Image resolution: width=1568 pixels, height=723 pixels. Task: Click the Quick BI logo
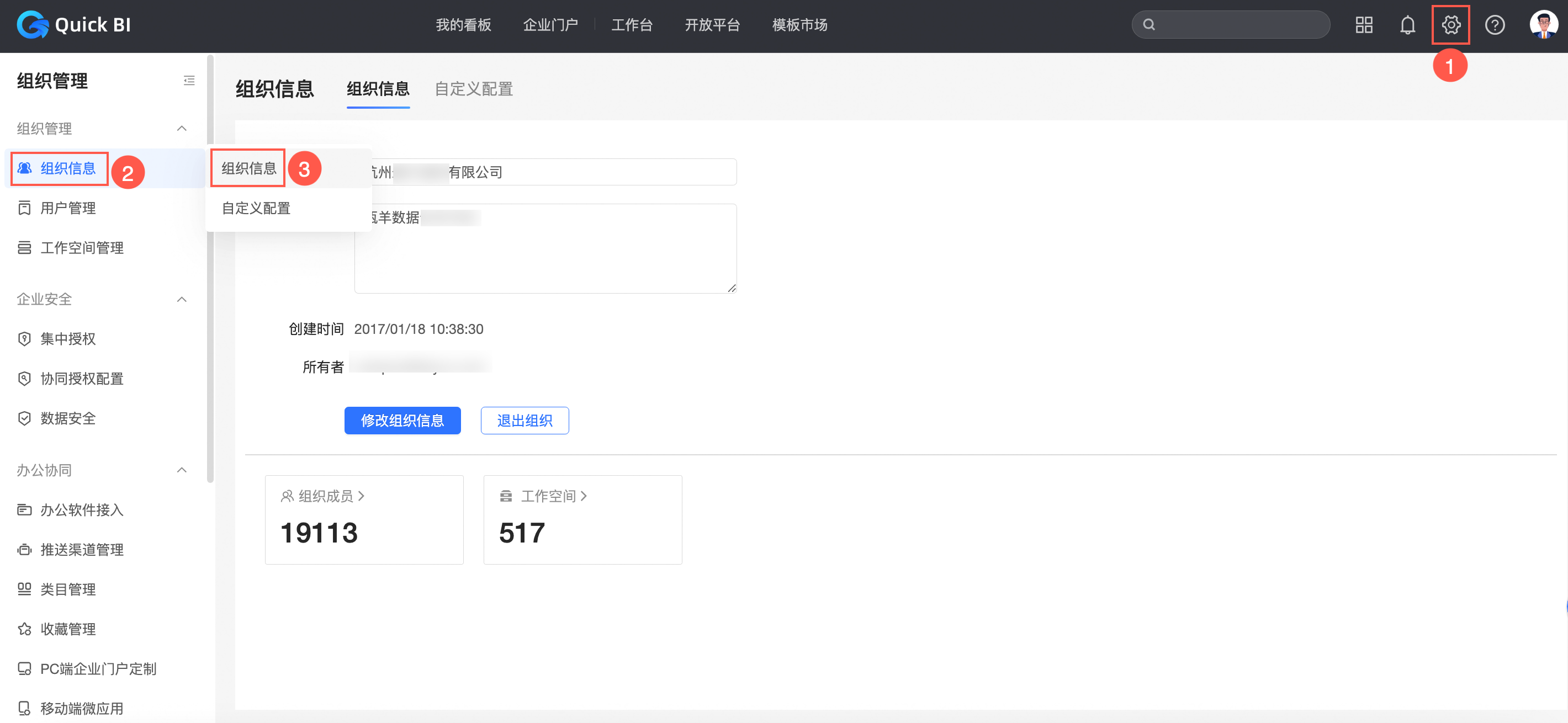click(73, 25)
